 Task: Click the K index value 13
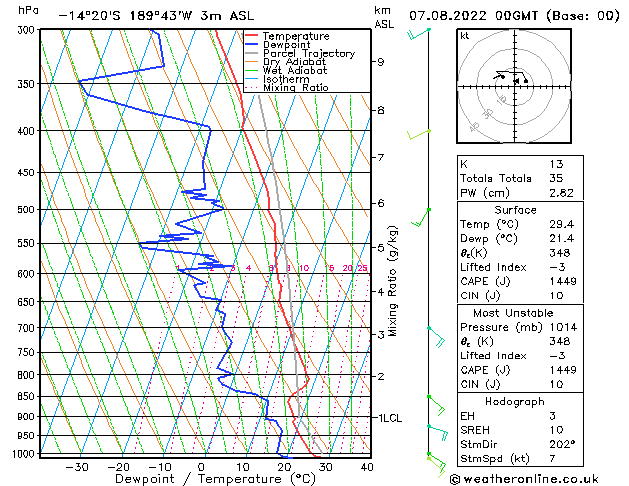pos(556,164)
